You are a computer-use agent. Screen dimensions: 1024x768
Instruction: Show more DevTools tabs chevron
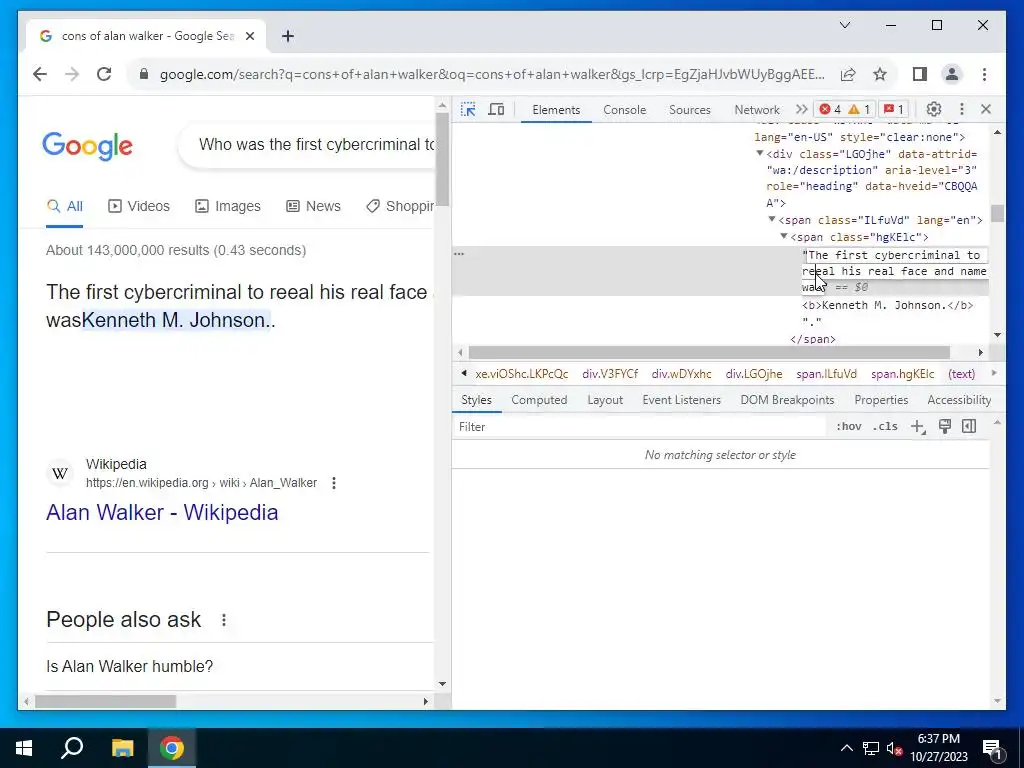(801, 109)
